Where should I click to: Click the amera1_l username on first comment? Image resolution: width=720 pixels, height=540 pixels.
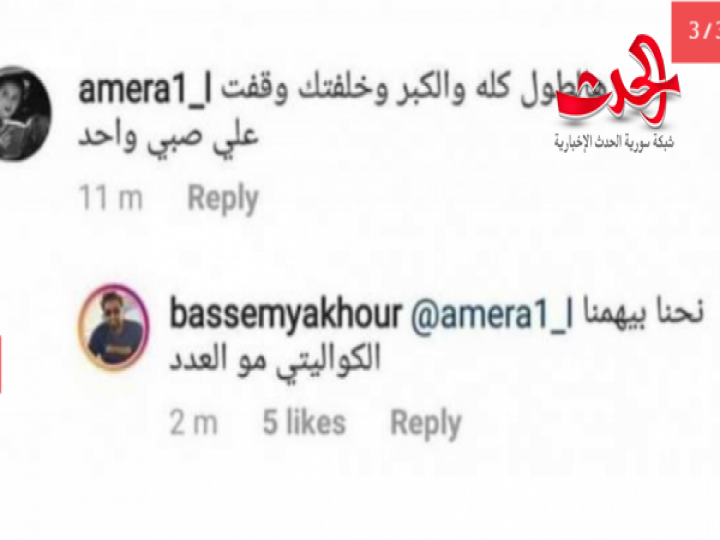[145, 90]
